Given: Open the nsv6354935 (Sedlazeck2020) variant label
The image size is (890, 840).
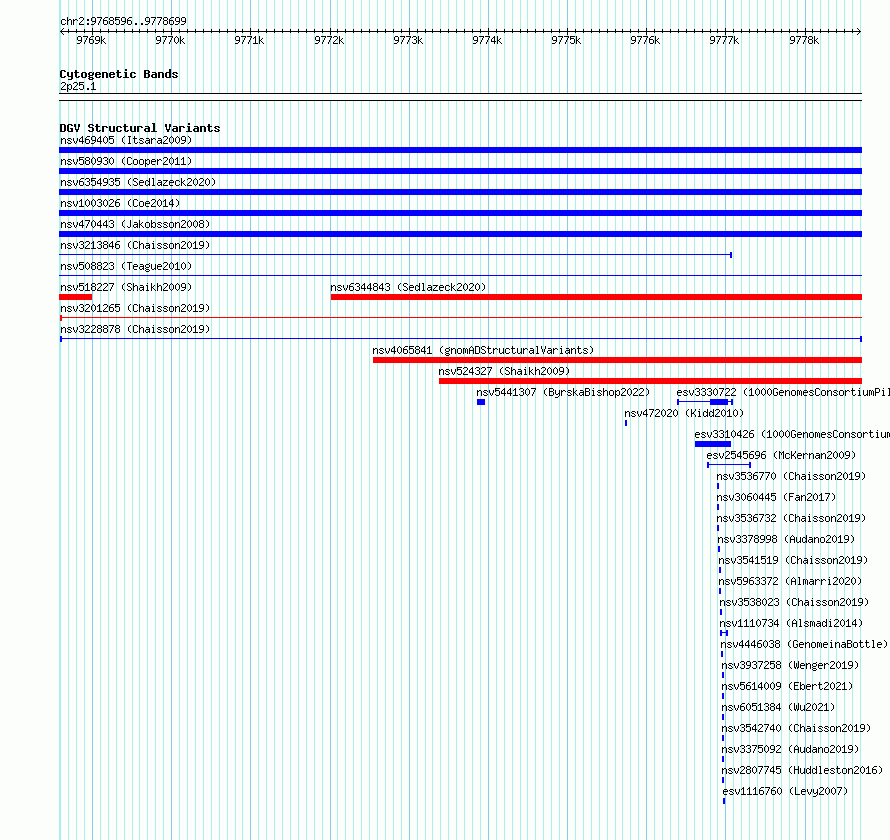Looking at the screenshot, I should tap(138, 182).
